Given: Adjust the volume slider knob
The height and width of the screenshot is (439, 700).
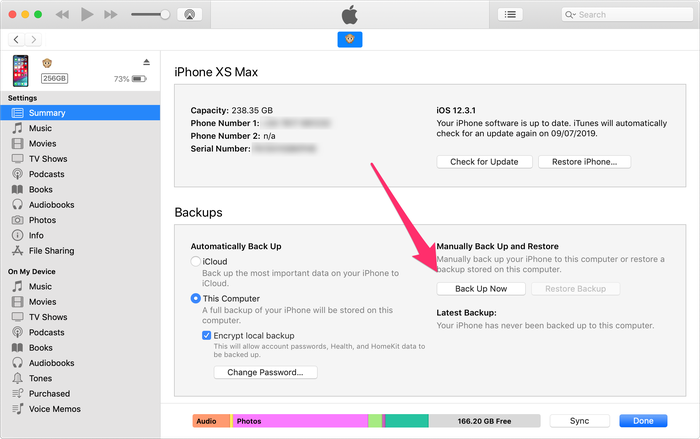Looking at the screenshot, I should coord(165,15).
